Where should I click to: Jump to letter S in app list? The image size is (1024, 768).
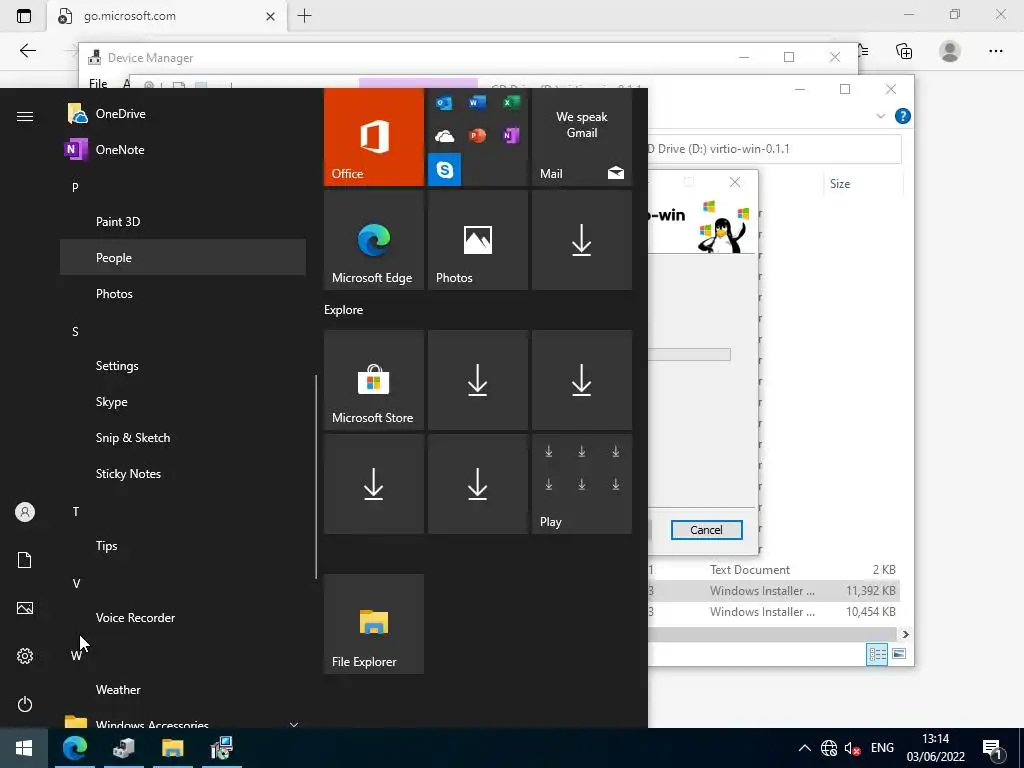click(x=75, y=332)
